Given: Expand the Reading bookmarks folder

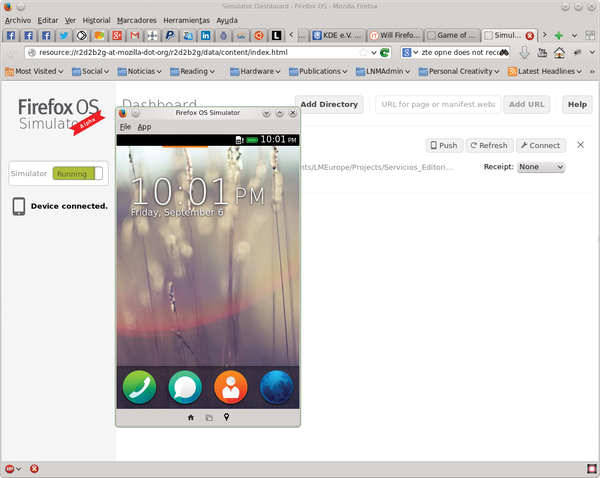Looking at the screenshot, I should [192, 71].
